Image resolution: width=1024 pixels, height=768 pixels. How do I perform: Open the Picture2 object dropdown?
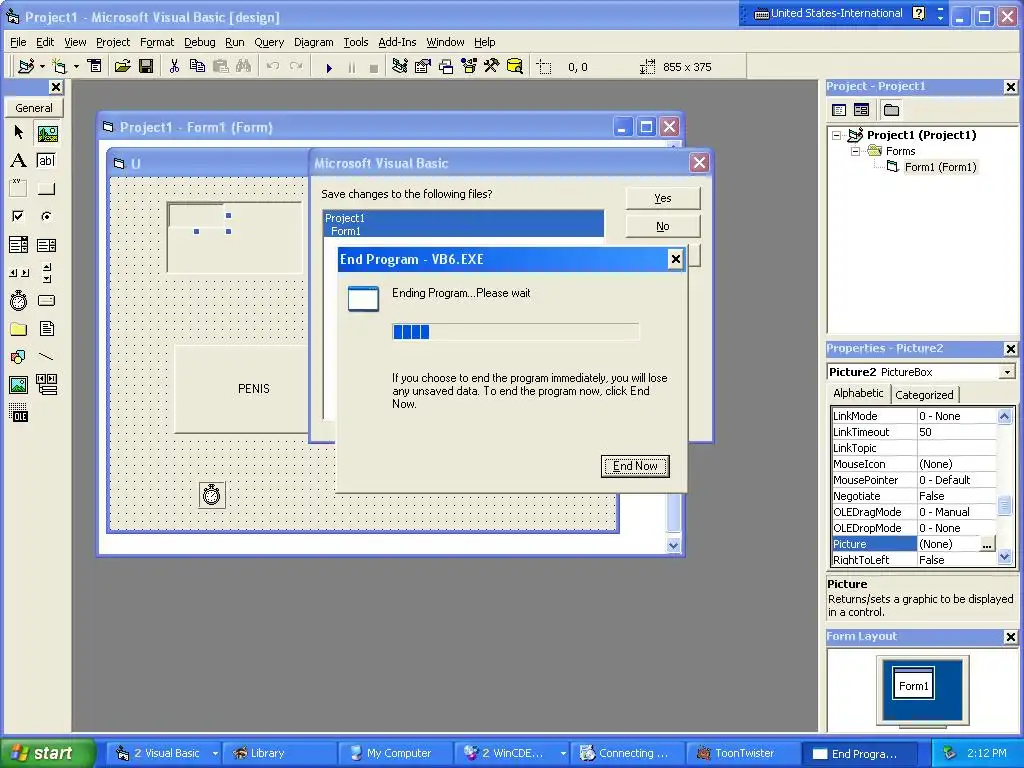click(x=1007, y=372)
